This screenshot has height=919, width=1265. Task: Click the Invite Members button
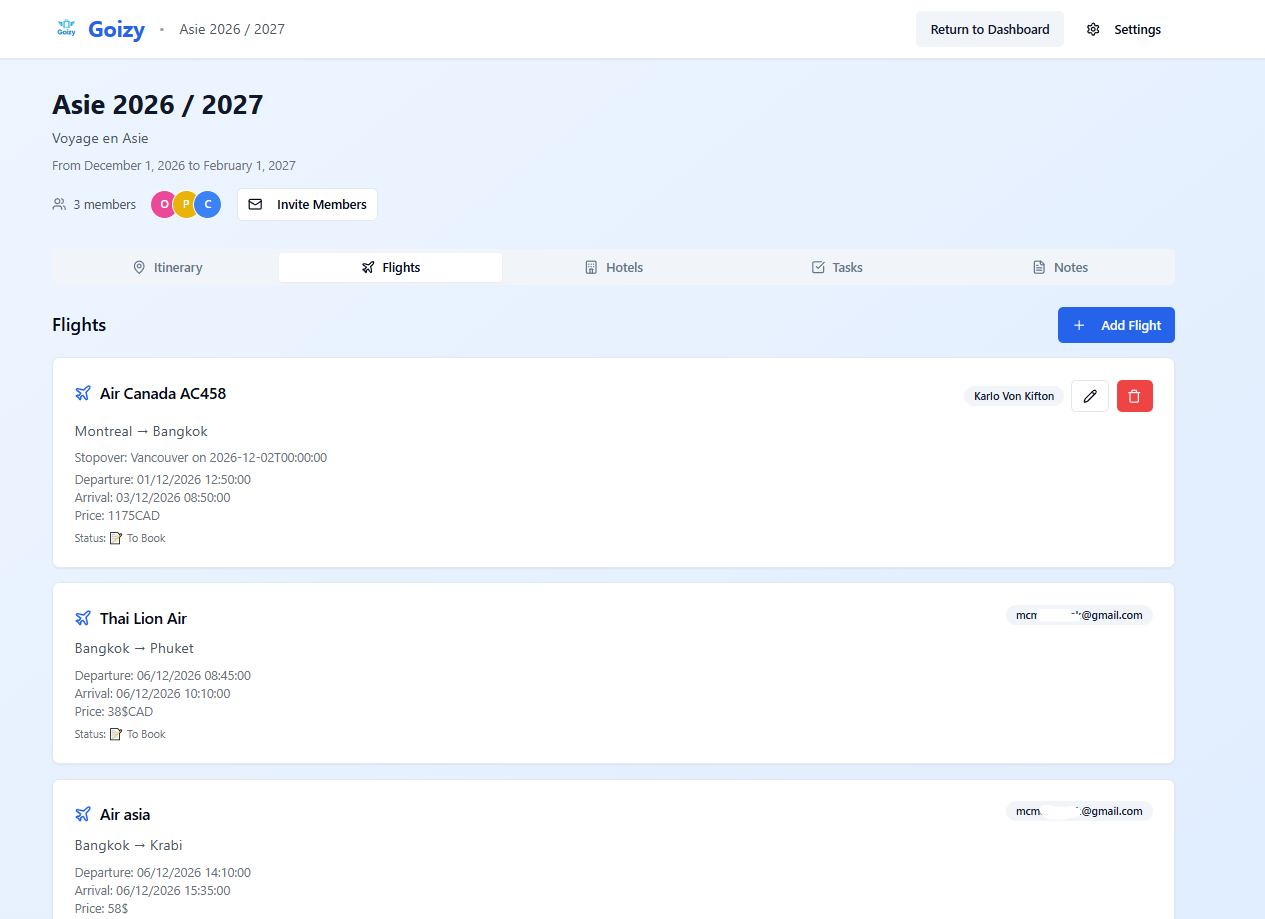[307, 204]
